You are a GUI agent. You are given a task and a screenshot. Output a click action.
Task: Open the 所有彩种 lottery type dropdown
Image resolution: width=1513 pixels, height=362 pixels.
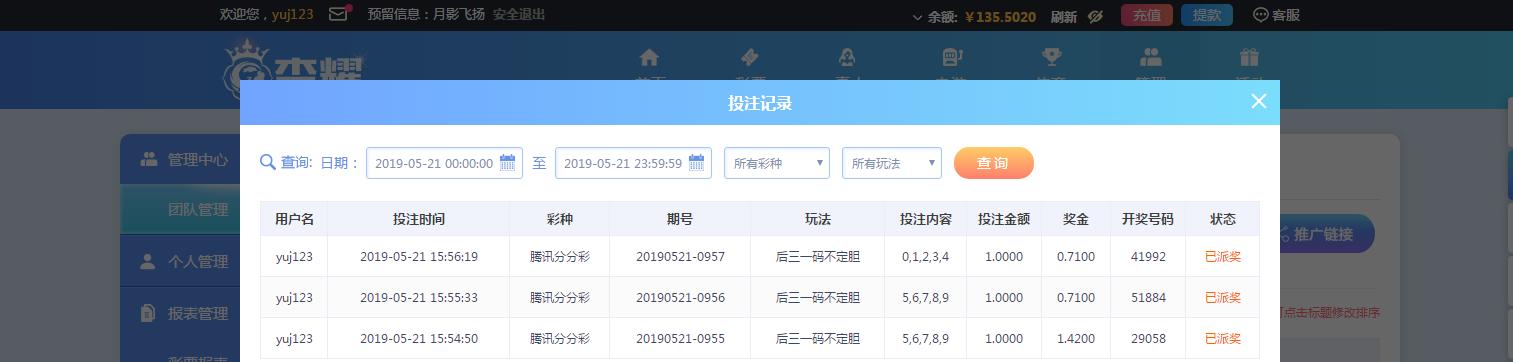[x=777, y=163]
